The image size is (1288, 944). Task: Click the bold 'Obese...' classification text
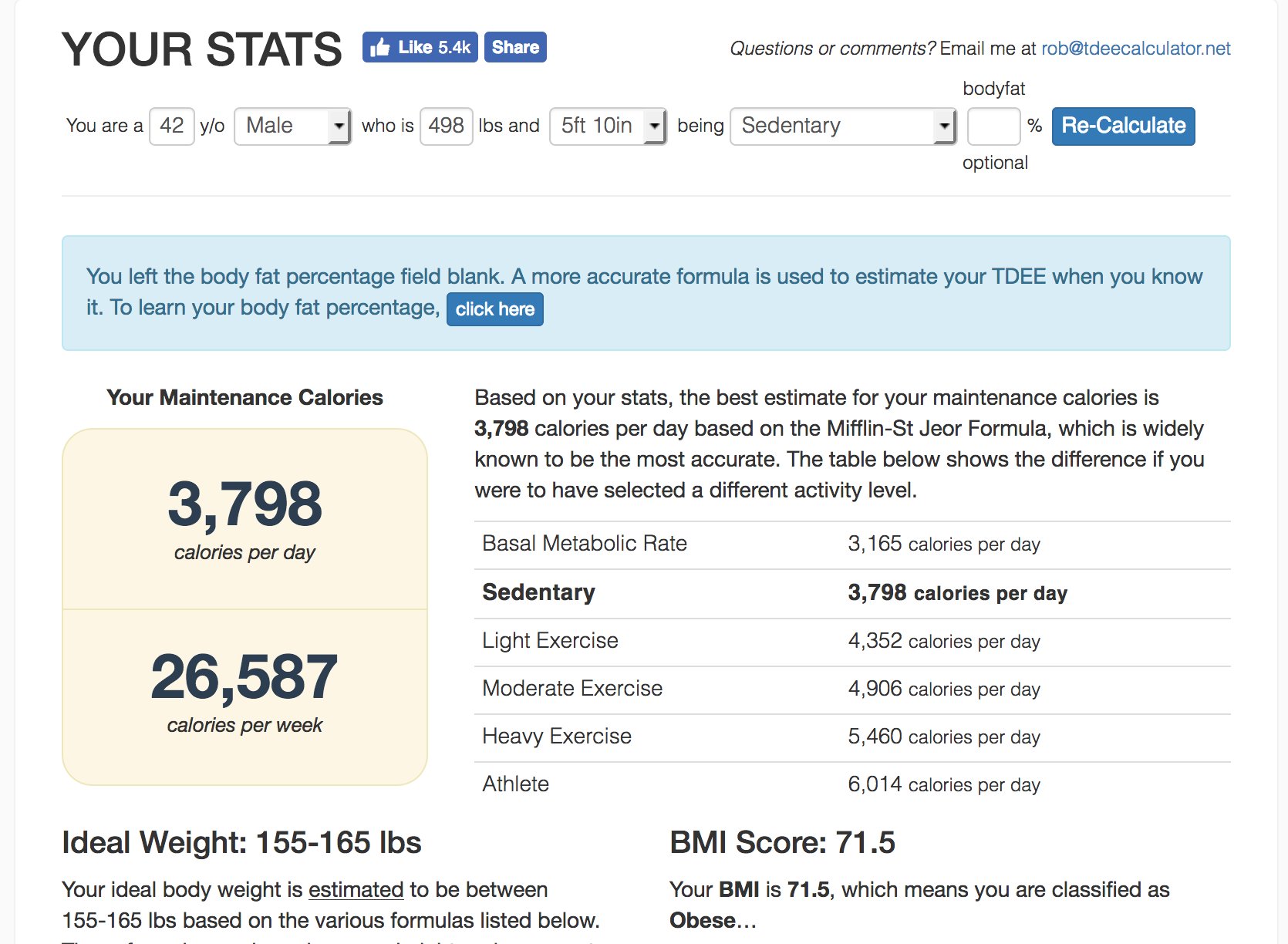713,920
